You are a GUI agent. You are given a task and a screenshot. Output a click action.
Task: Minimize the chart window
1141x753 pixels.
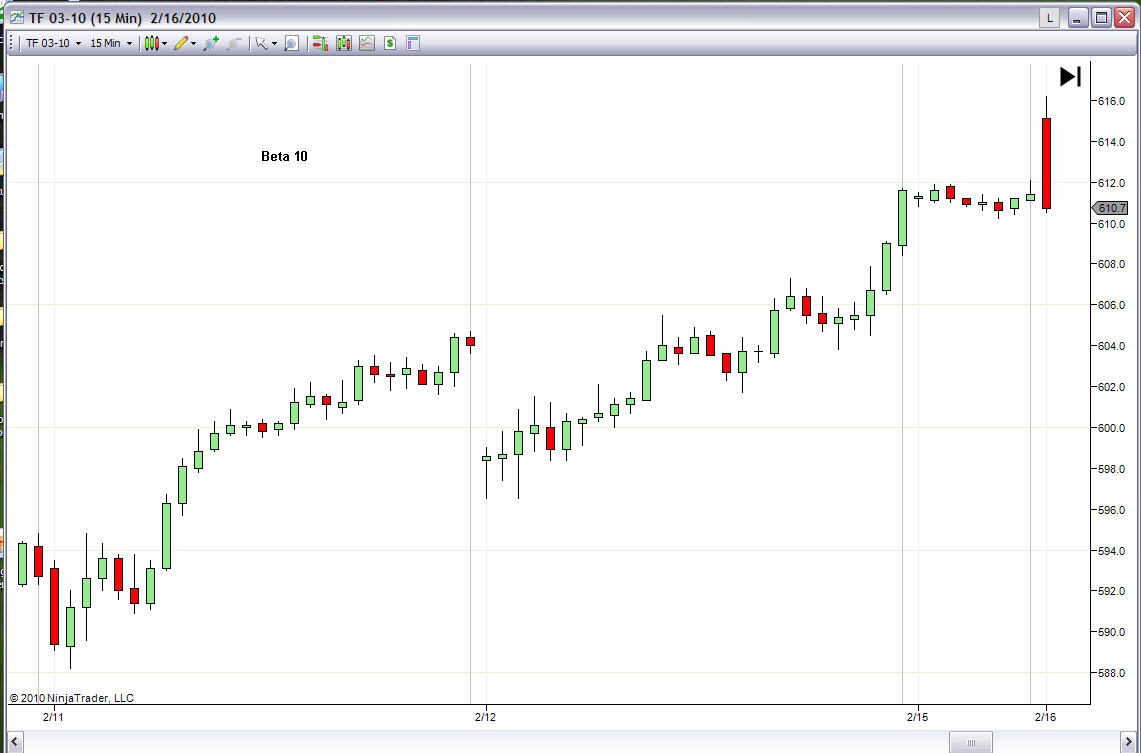tap(1078, 17)
